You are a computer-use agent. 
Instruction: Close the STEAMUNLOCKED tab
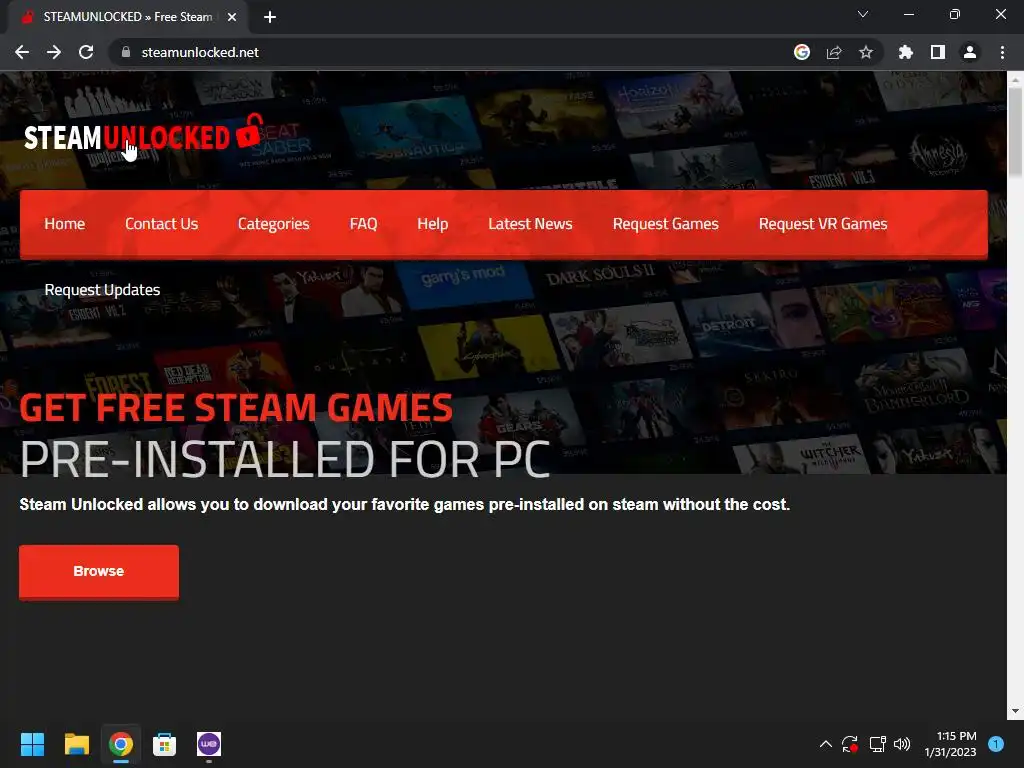[232, 17]
